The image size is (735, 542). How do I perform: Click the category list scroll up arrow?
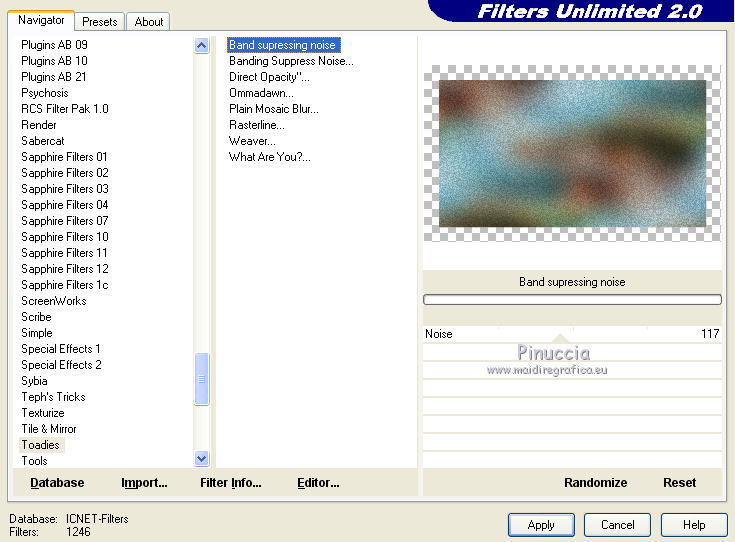(202, 45)
